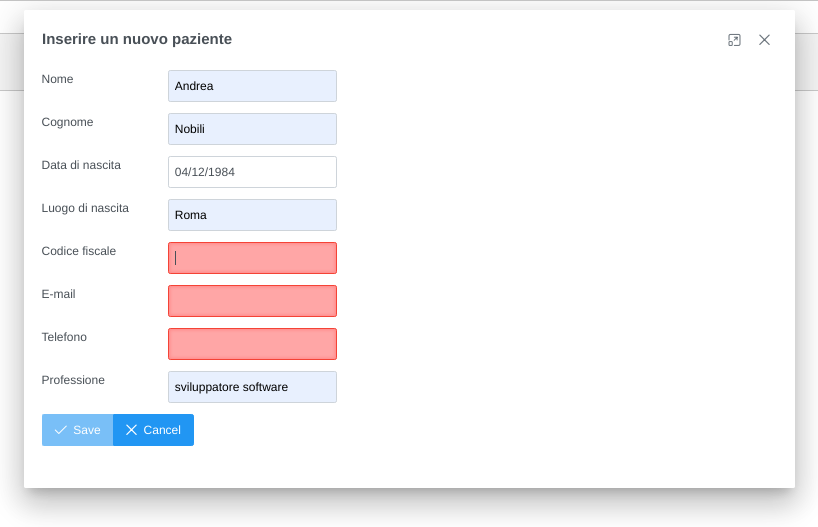This screenshot has height=527, width=818.
Task: Click the Luogo di nascita label
Action: [x=85, y=208]
